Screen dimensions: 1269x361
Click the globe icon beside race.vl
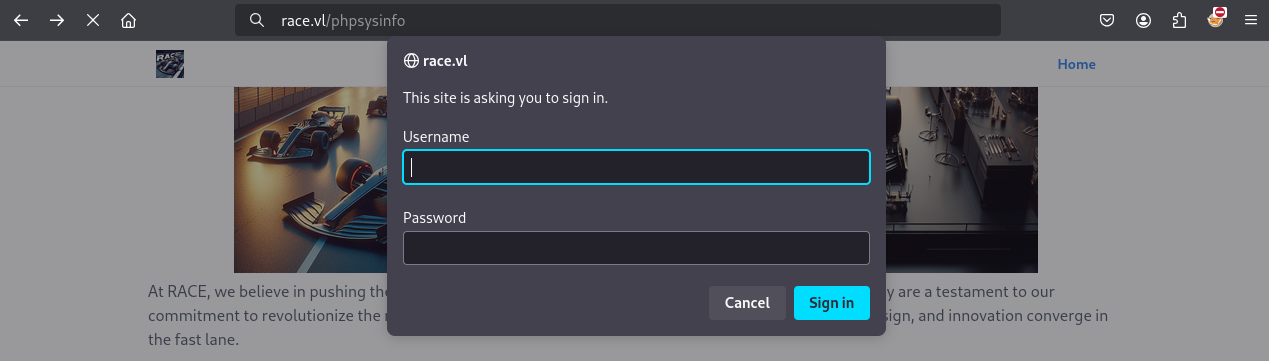[x=411, y=61]
